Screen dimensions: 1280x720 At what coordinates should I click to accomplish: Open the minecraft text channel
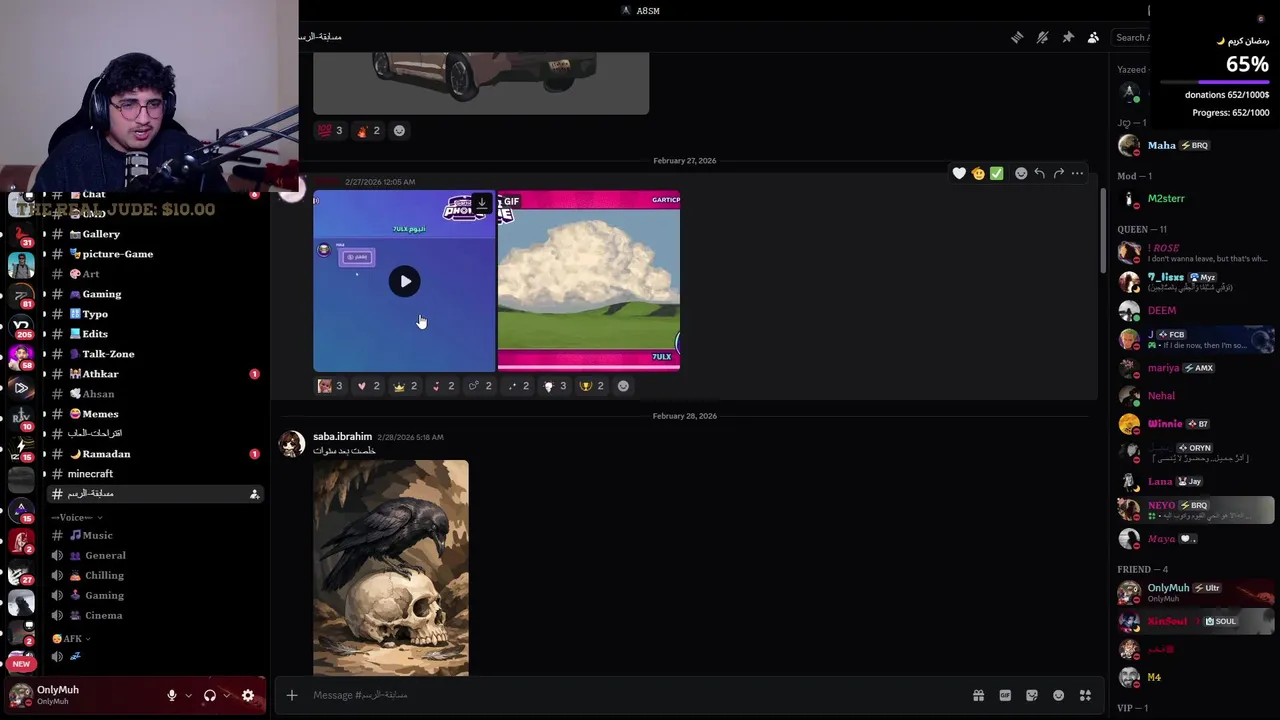155,474
